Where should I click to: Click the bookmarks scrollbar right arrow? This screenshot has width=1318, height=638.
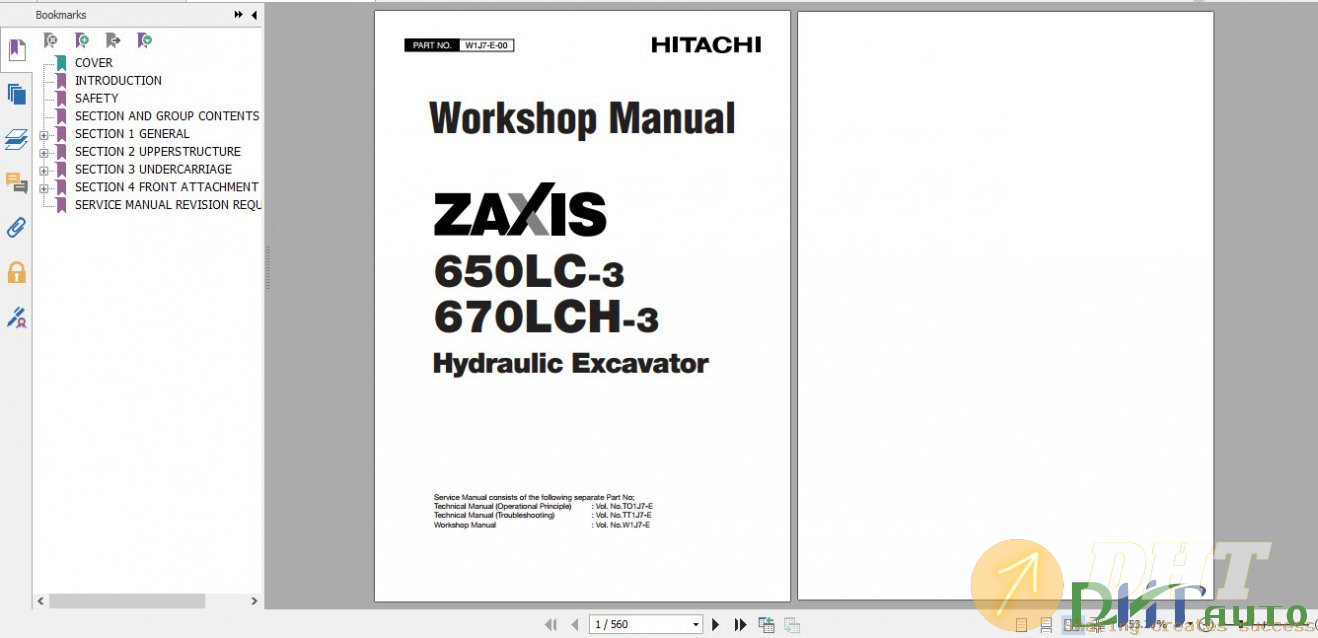click(254, 601)
